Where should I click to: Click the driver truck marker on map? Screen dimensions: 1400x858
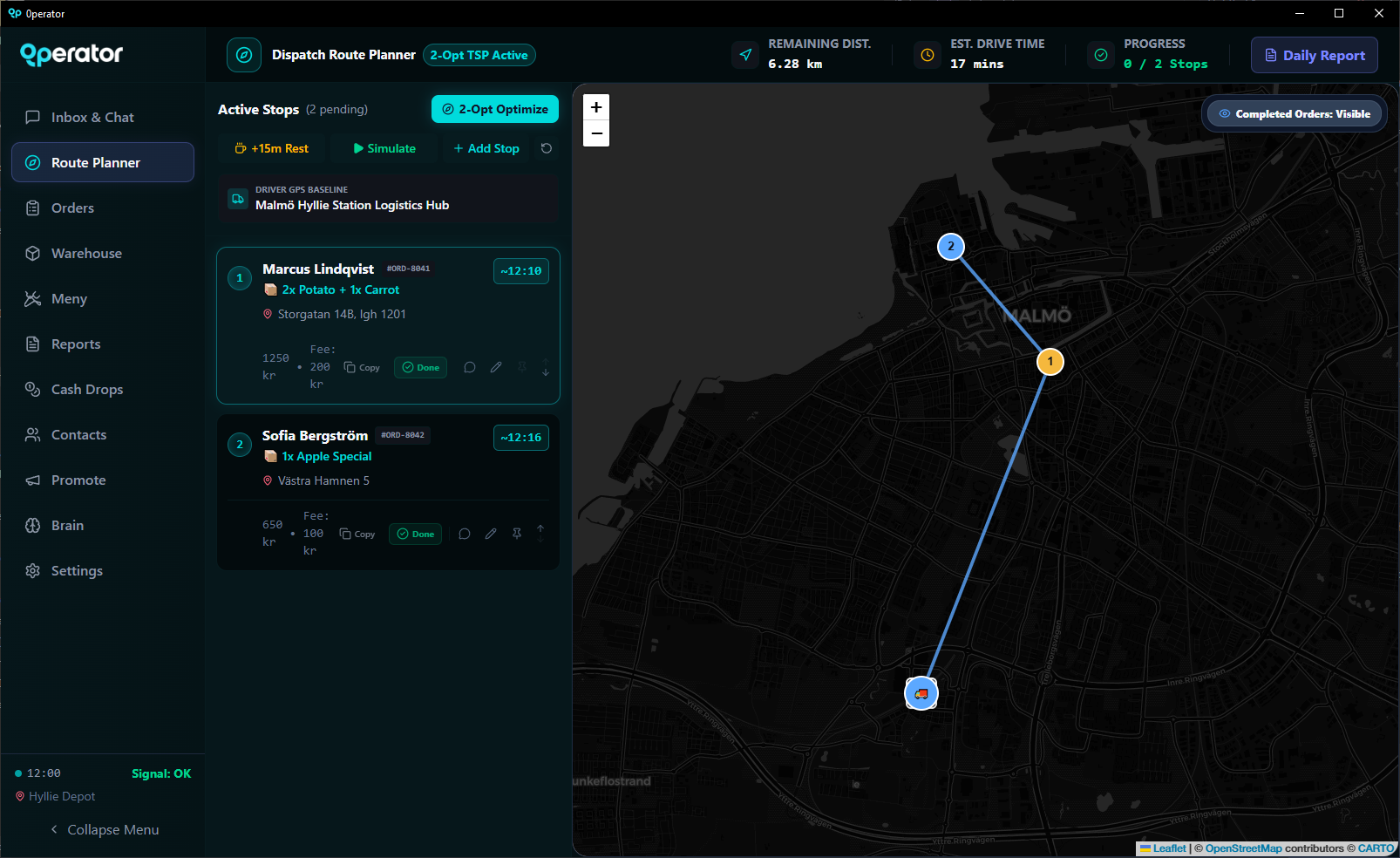point(921,693)
